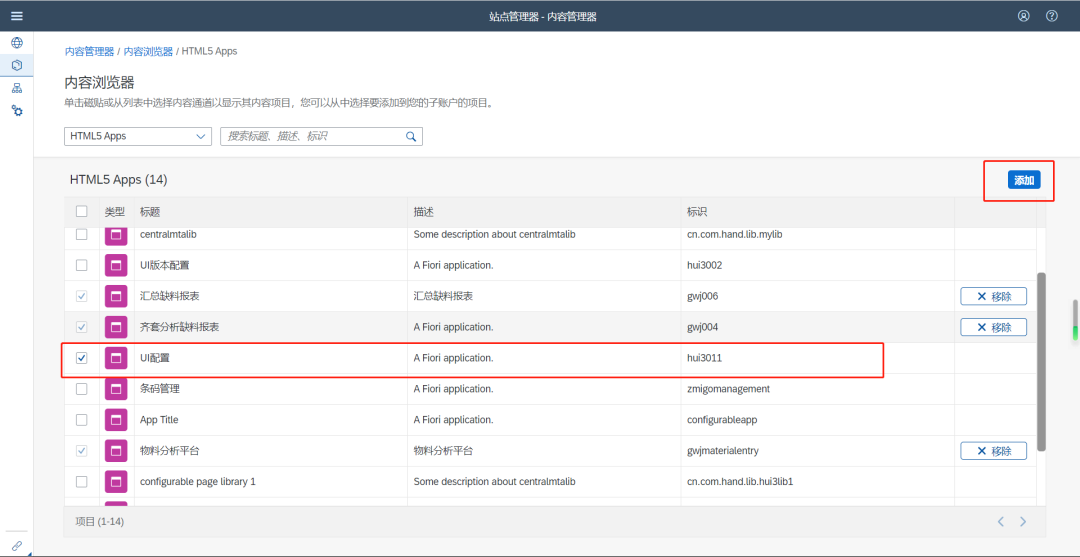The height and width of the screenshot is (557, 1080).
Task: Click the app type icon for centralmtalib
Action: pos(116,235)
